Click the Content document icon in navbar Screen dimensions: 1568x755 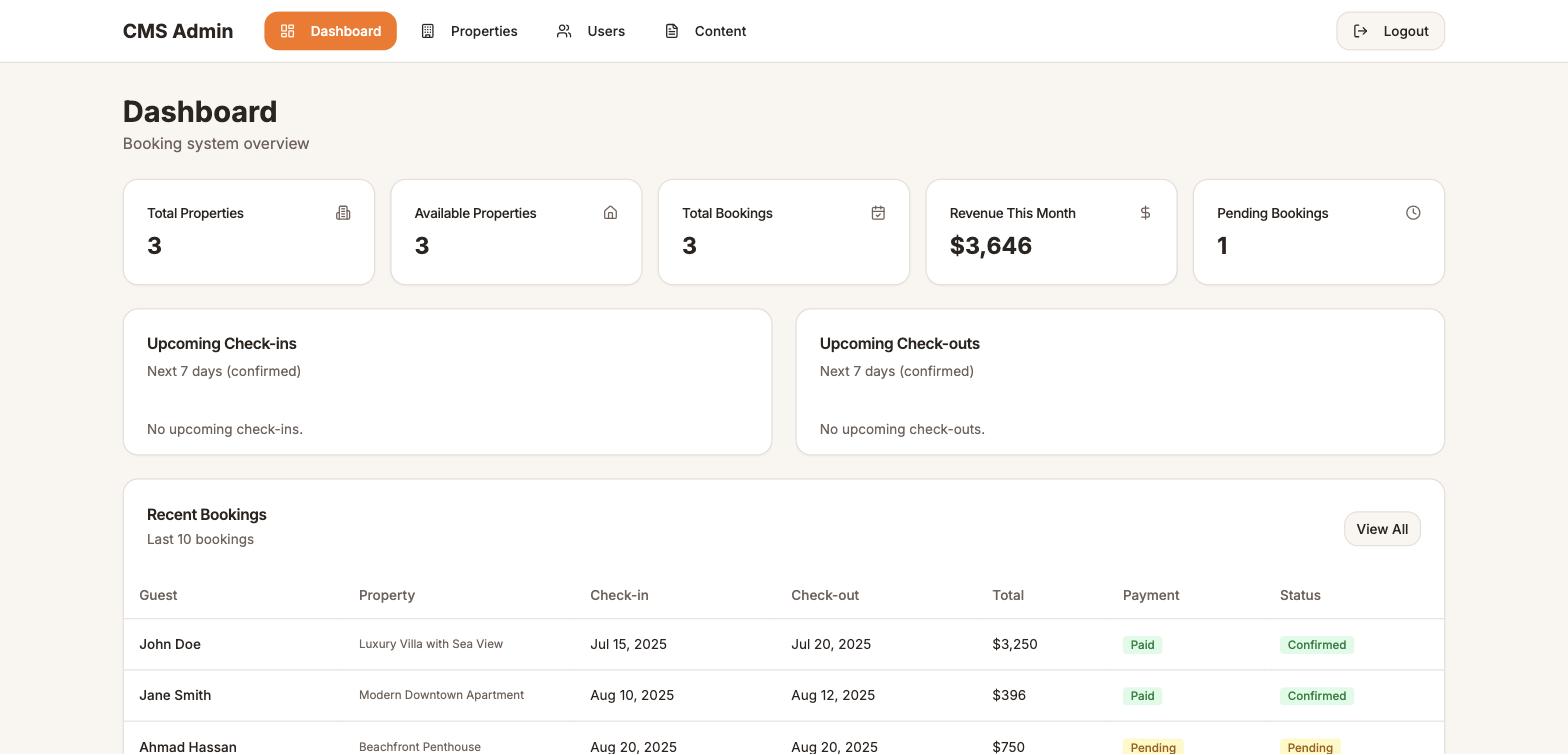point(672,31)
